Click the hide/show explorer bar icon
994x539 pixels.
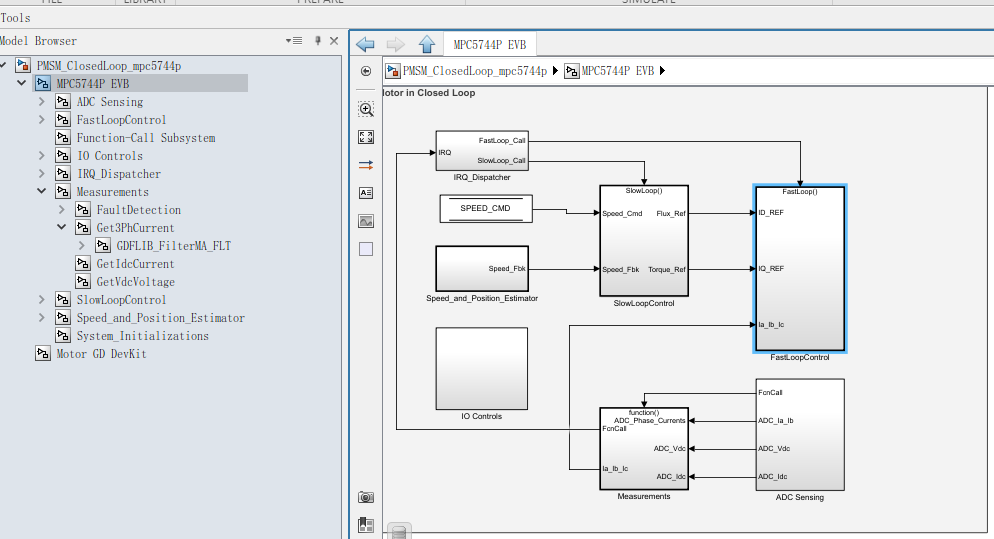pyautogui.click(x=366, y=71)
